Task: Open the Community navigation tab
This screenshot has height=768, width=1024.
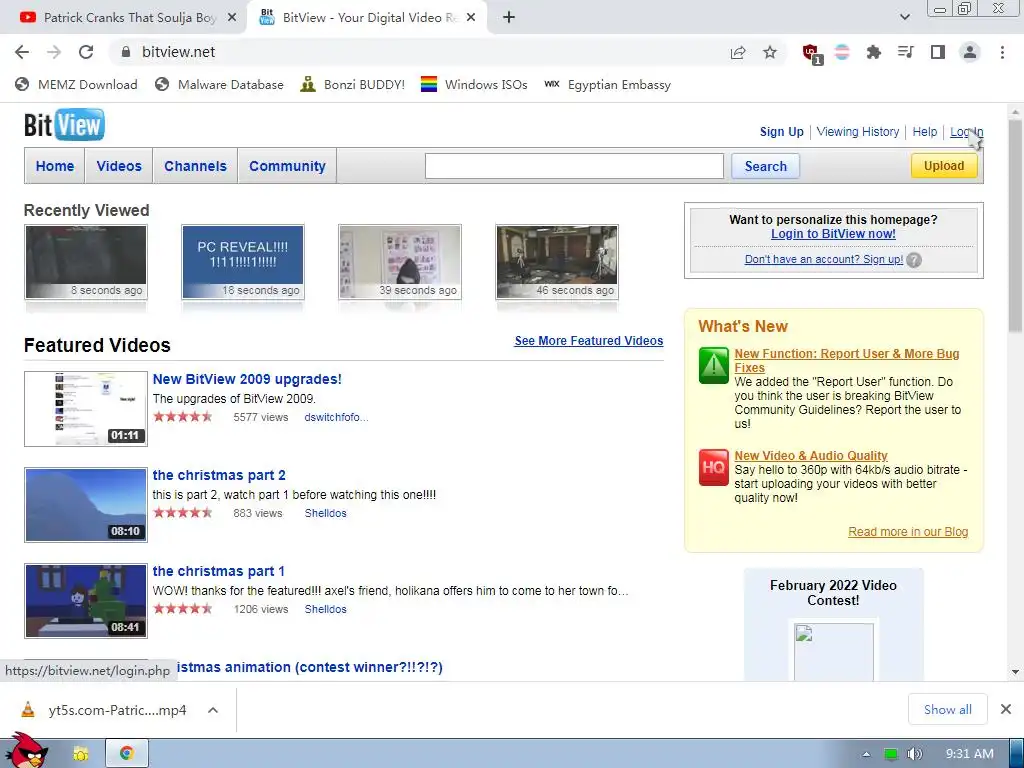Action: coord(287,167)
